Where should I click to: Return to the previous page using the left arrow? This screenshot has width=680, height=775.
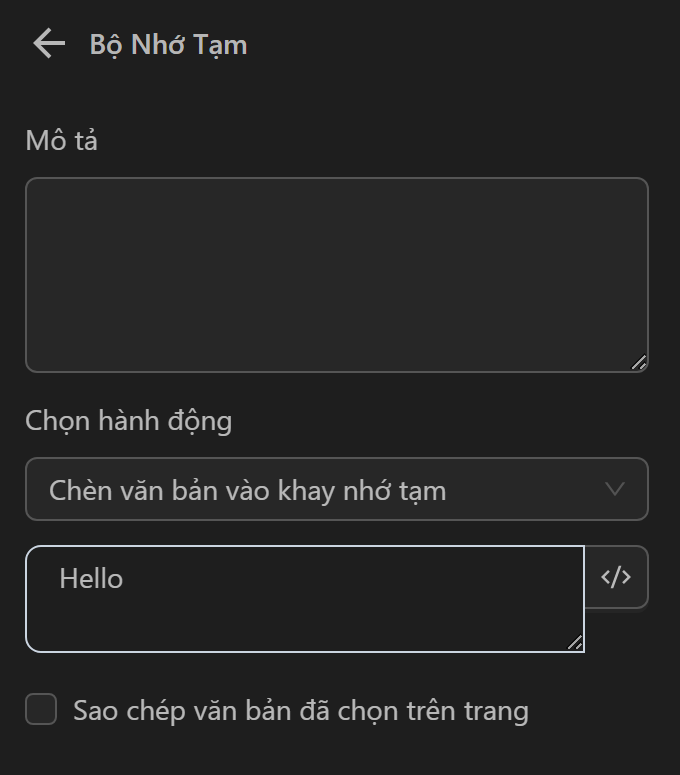coord(48,44)
